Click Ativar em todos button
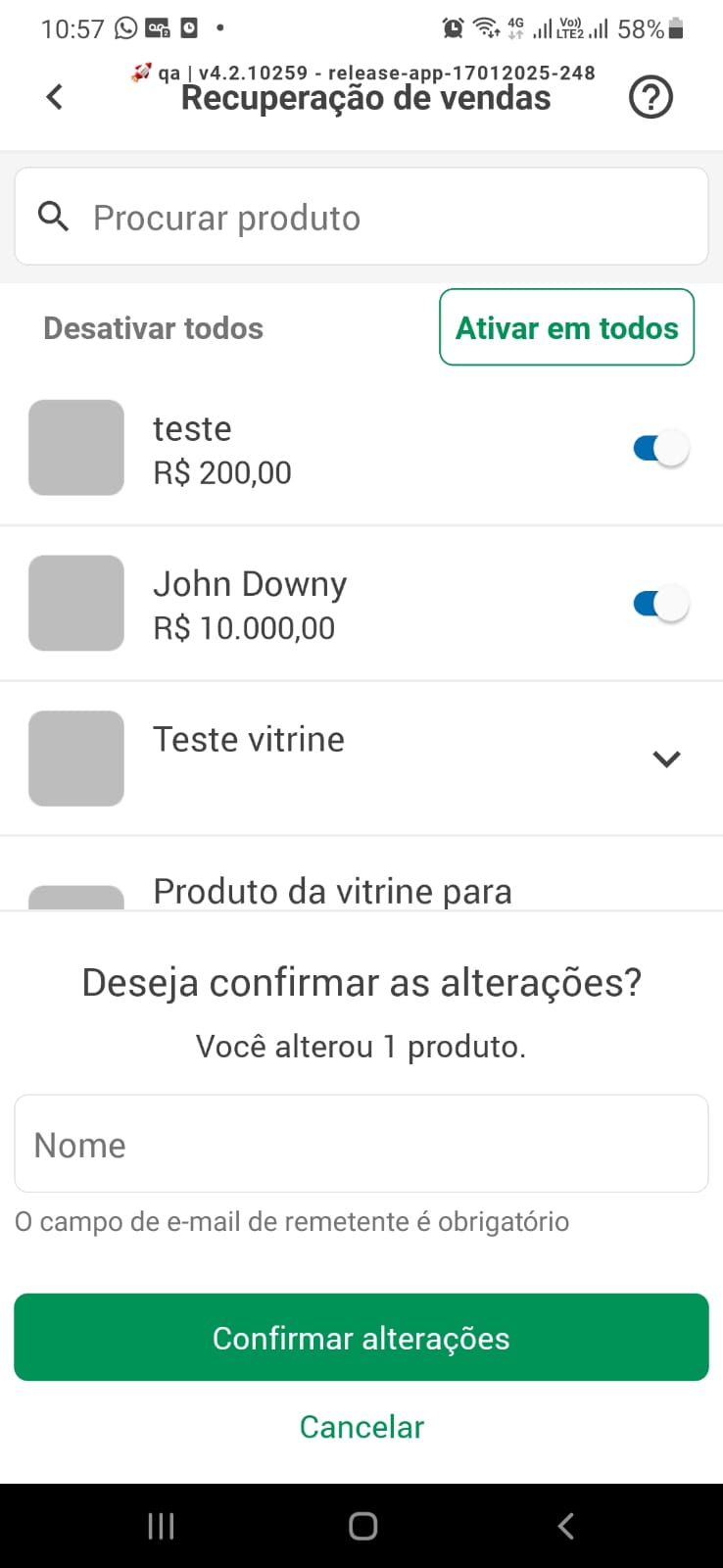 566,327
